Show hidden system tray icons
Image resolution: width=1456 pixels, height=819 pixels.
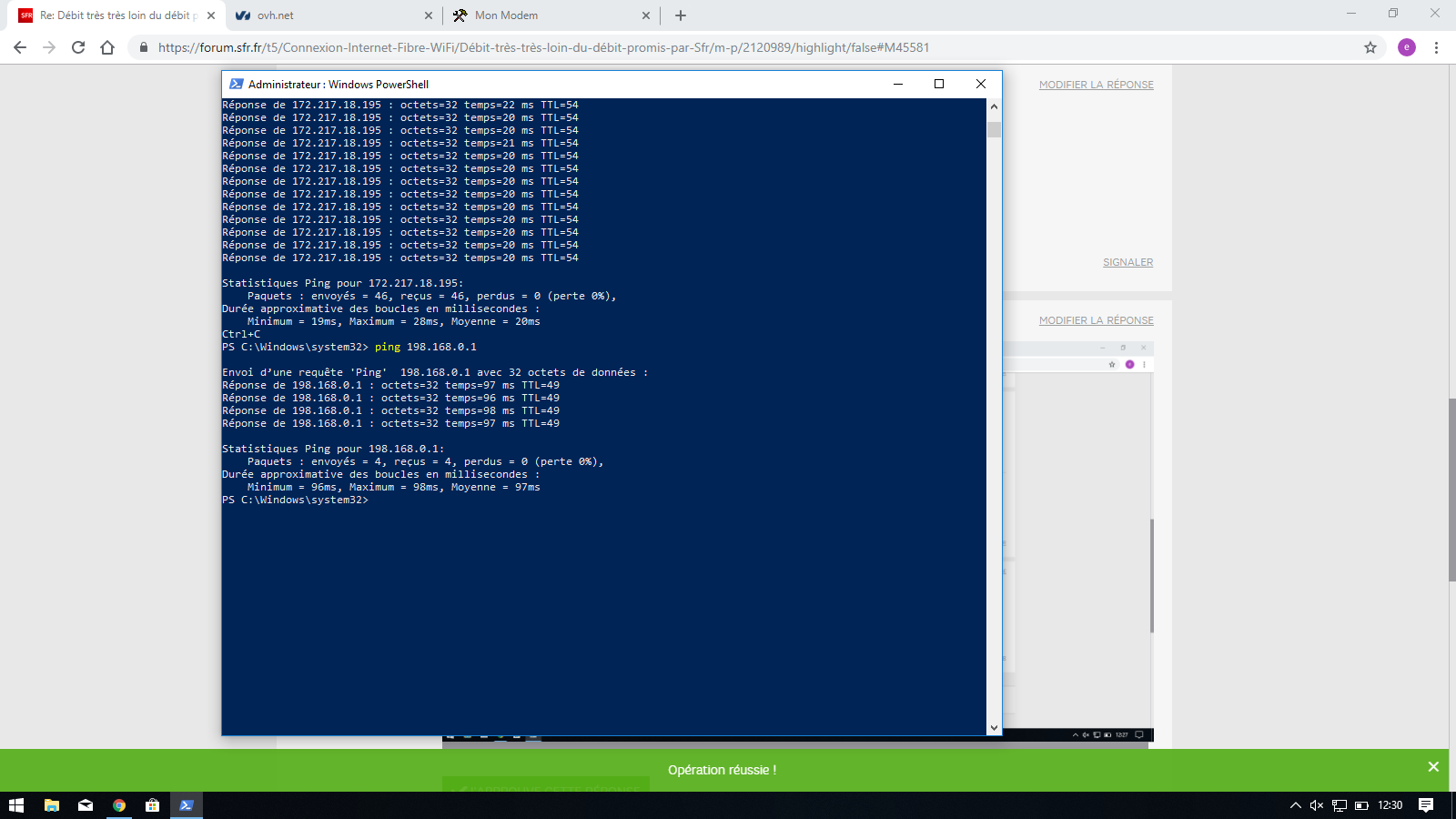pos(1295,805)
